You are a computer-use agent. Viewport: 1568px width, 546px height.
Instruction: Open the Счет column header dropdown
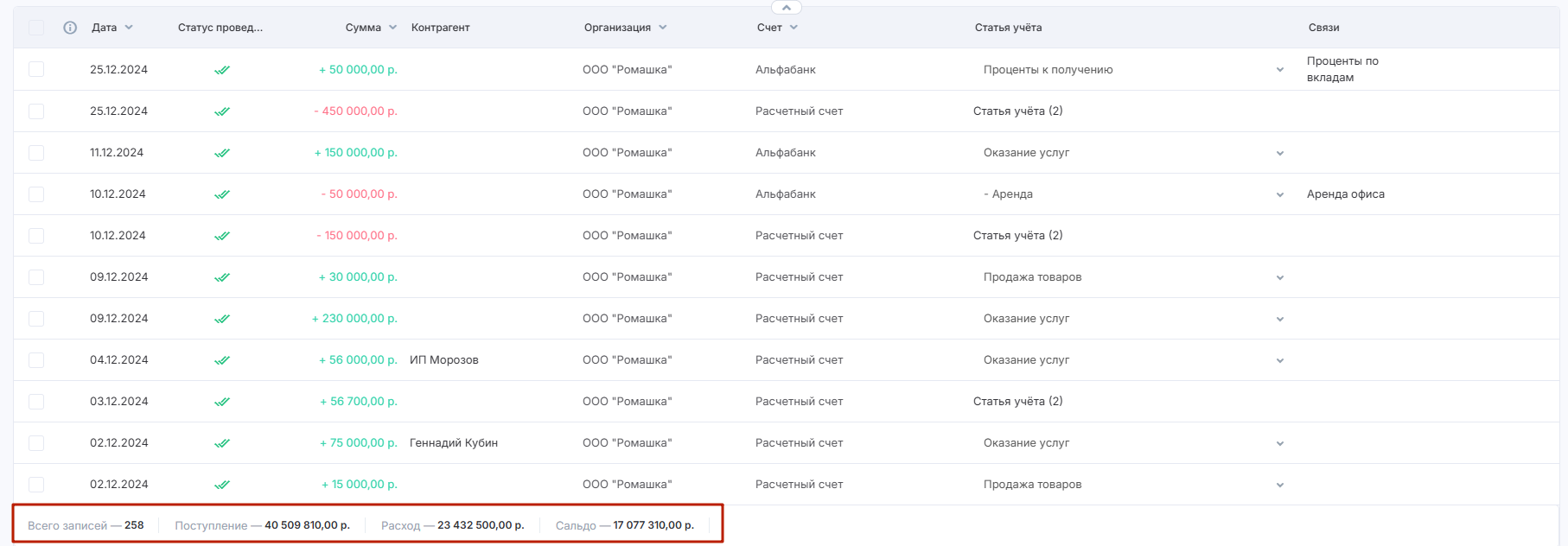(794, 28)
